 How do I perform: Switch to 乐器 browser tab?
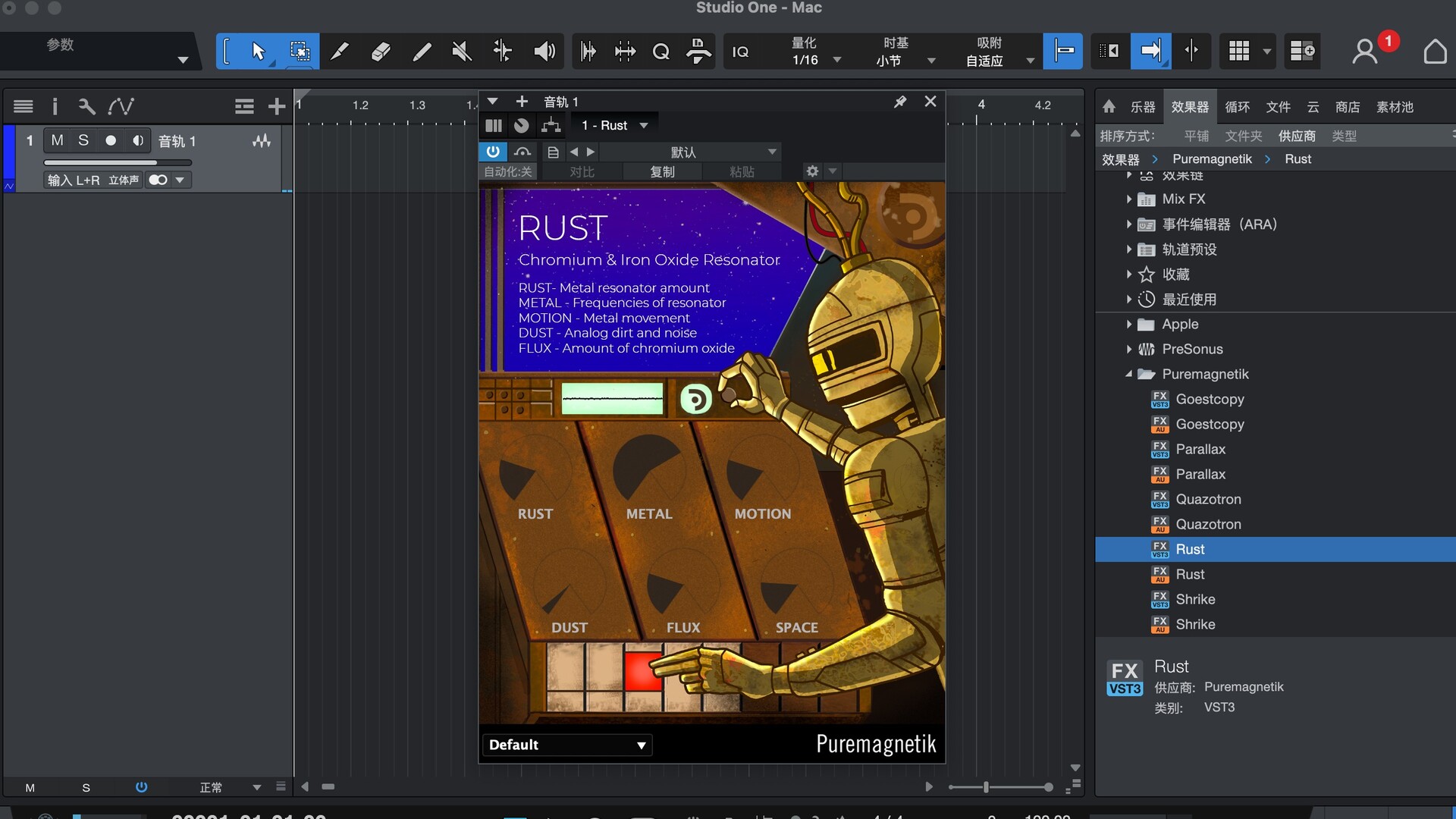tap(1143, 107)
